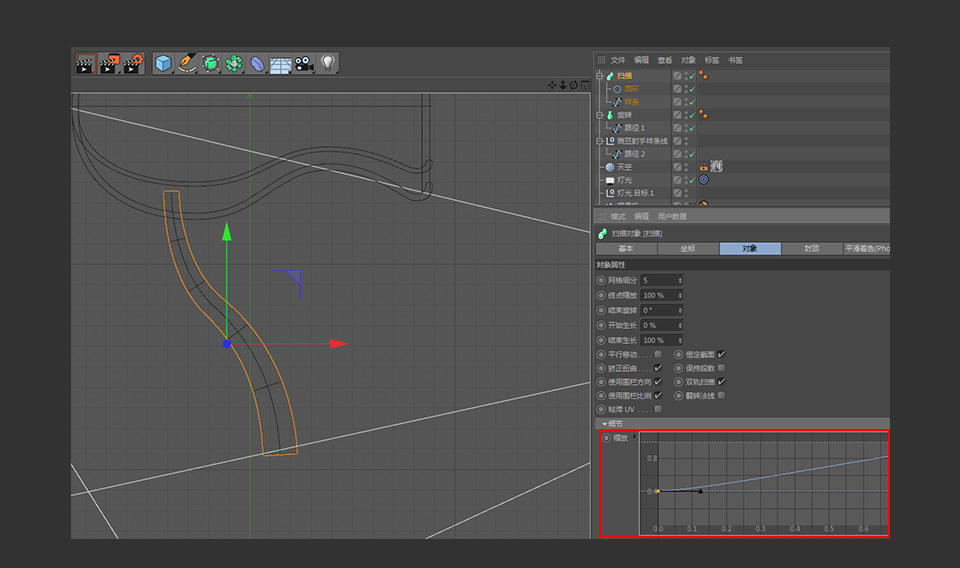Image resolution: width=960 pixels, height=568 pixels.
Task: Click 网格细分 value stepper arrows
Action: tap(680, 280)
